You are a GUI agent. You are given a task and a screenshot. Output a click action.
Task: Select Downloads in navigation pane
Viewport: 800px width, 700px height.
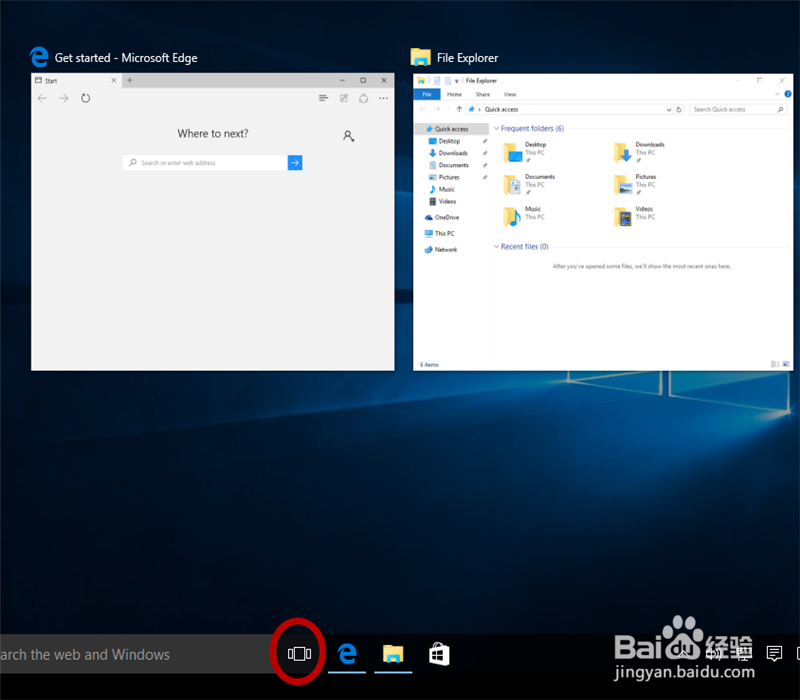coord(453,153)
